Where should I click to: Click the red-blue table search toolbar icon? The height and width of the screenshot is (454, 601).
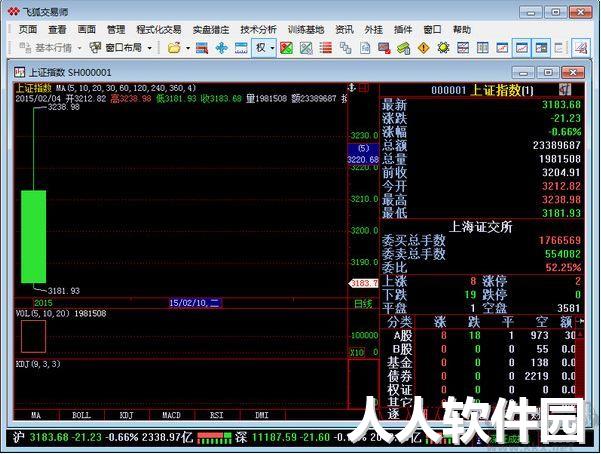click(202, 48)
